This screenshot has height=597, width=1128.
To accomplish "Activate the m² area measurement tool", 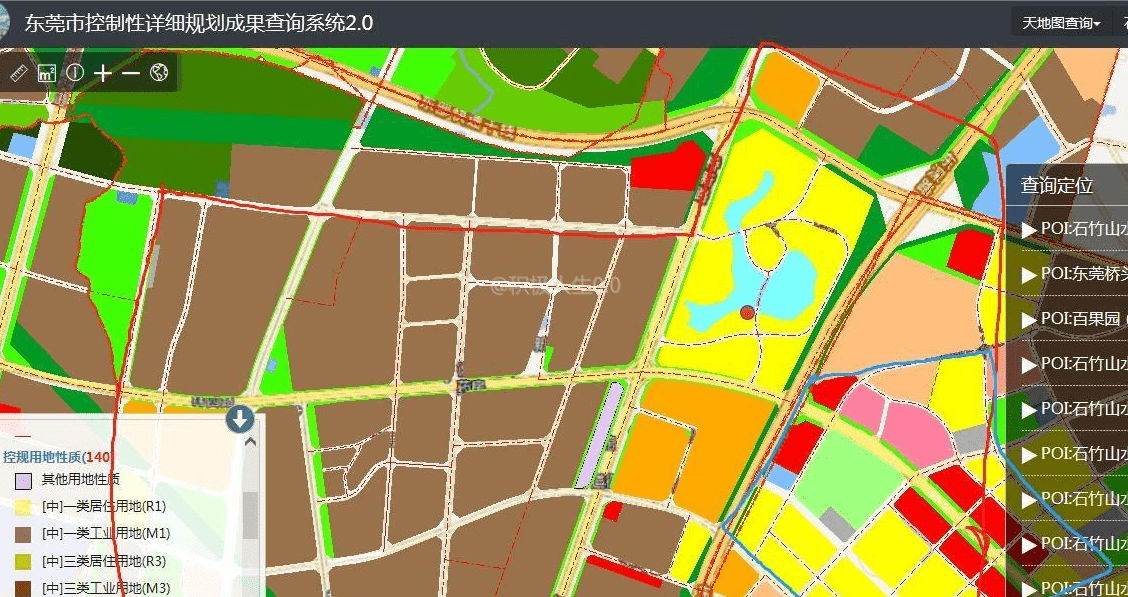I will click(46, 73).
